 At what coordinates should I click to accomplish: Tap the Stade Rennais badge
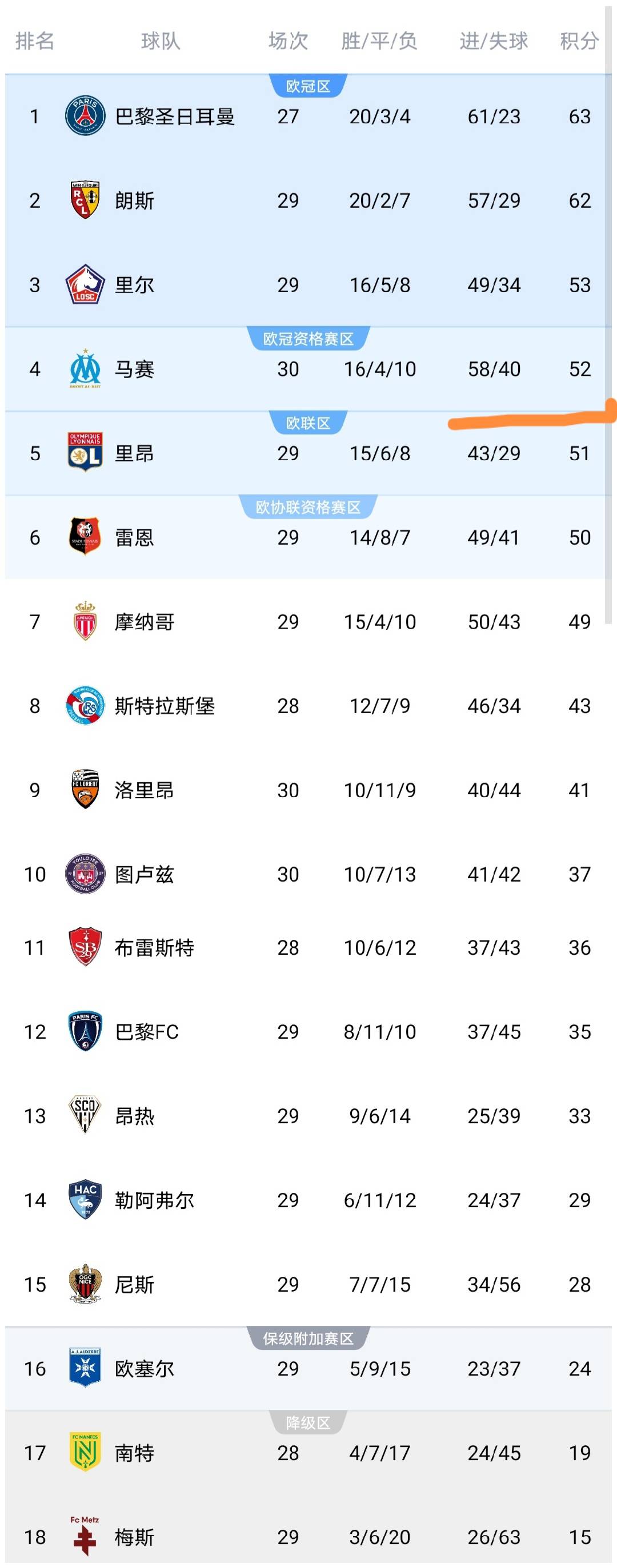coord(85,537)
